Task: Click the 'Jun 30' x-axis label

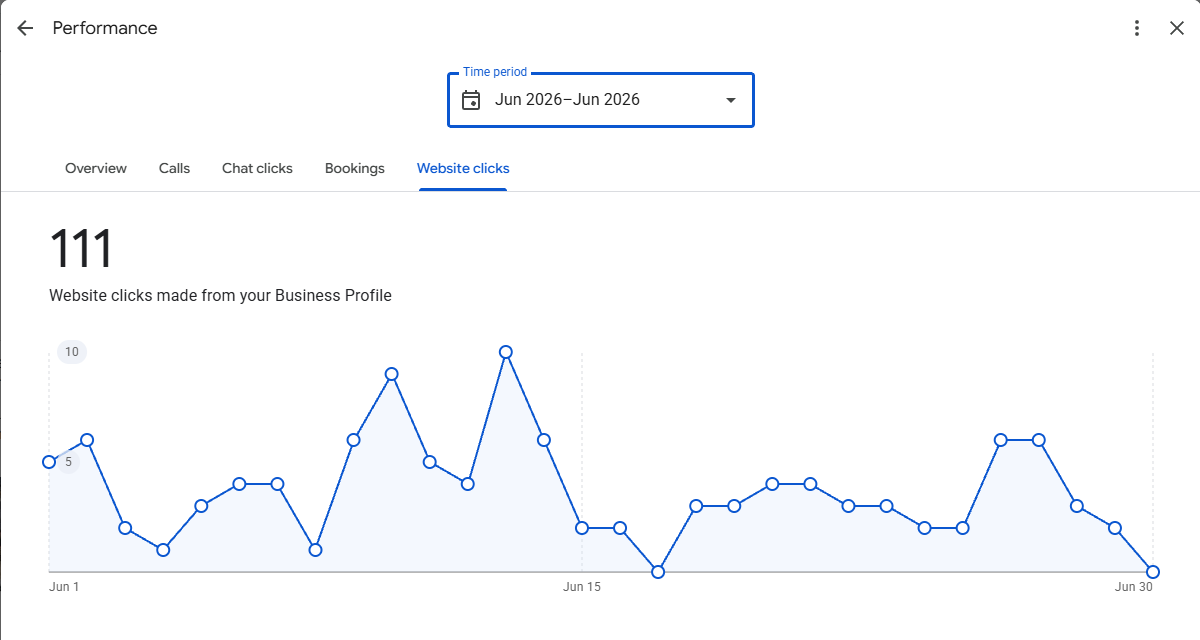Action: pos(1134,587)
